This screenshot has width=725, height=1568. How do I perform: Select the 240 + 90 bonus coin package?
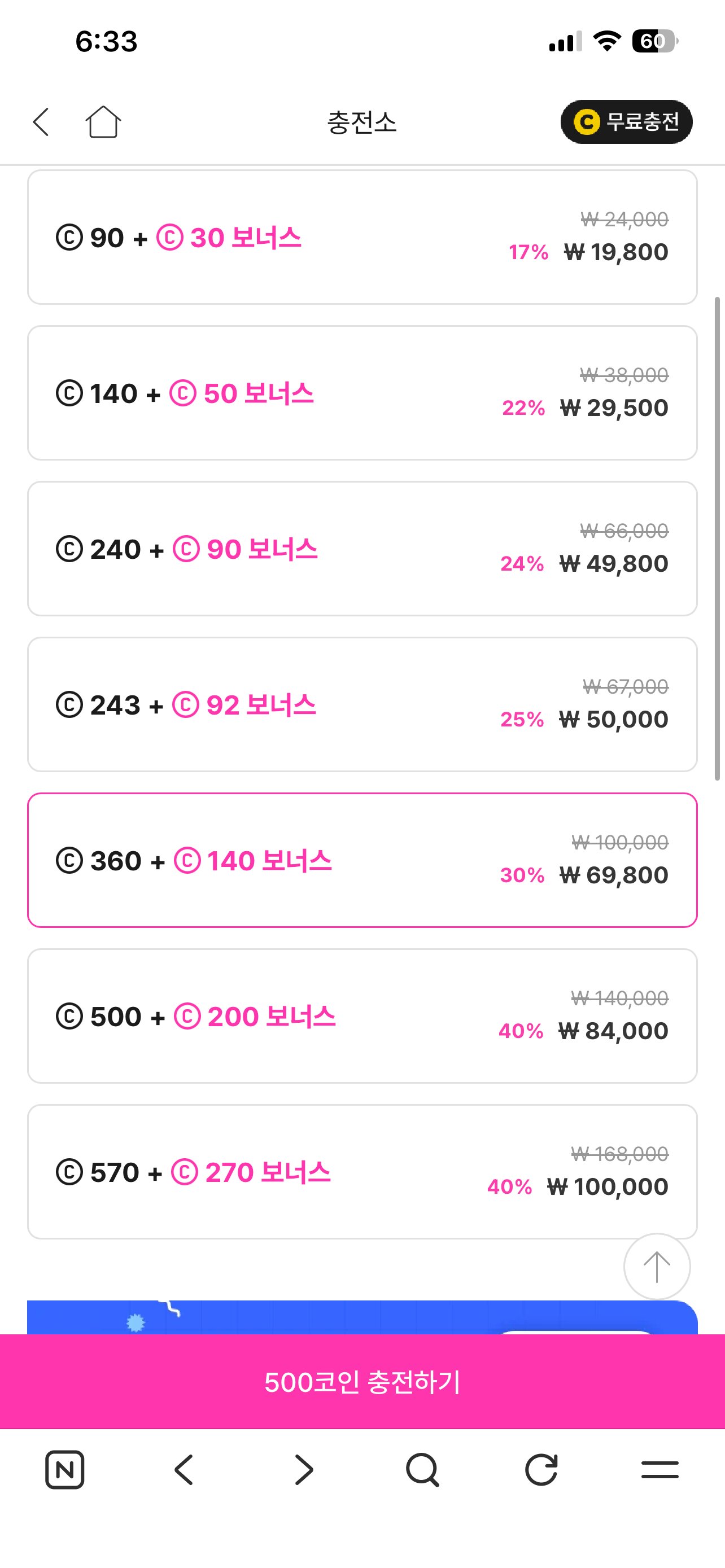pos(362,549)
